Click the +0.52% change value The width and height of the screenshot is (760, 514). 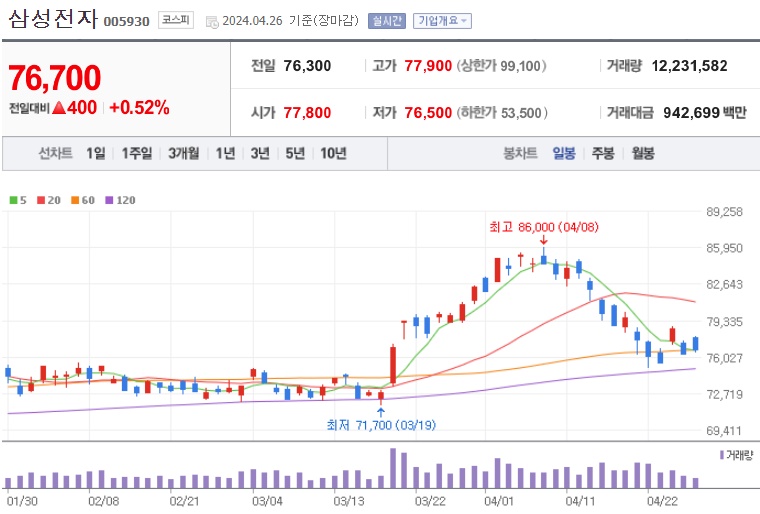point(140,108)
